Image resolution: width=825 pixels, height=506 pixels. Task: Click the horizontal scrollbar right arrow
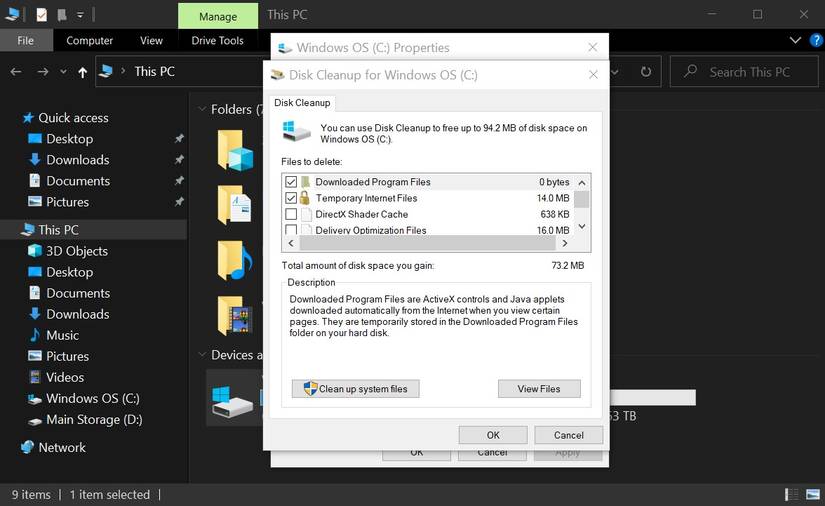[565, 243]
